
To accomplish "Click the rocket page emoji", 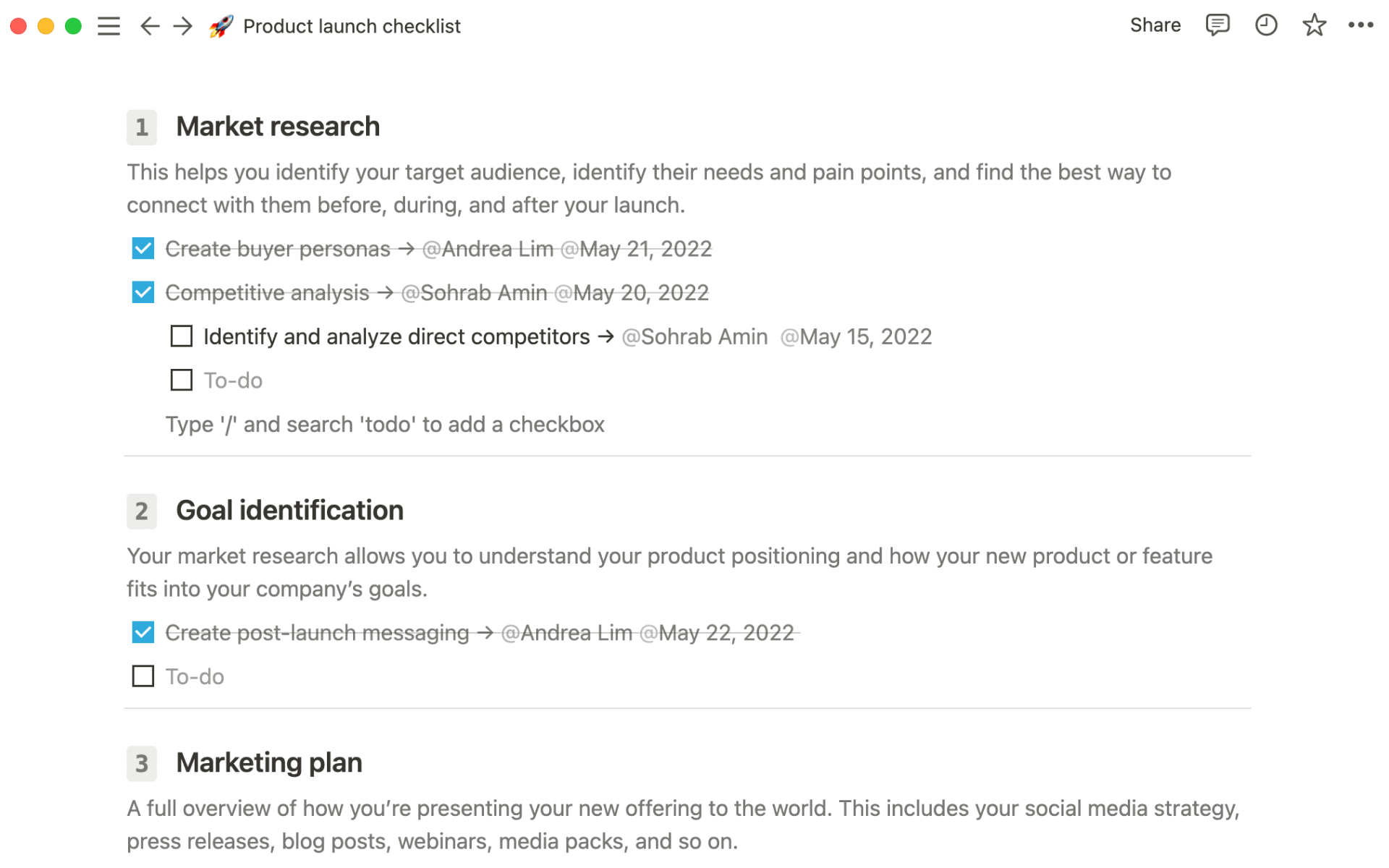I will pos(219,26).
